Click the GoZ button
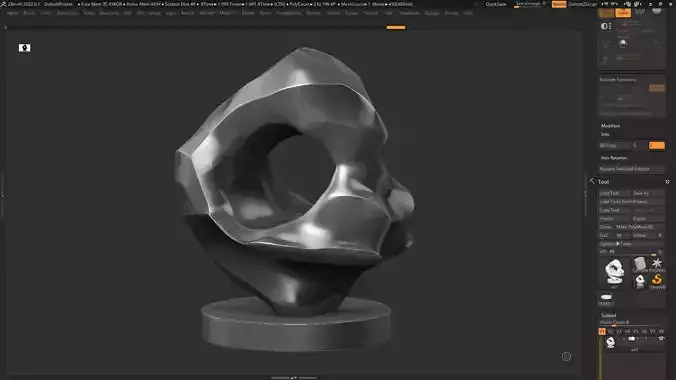 click(606, 235)
